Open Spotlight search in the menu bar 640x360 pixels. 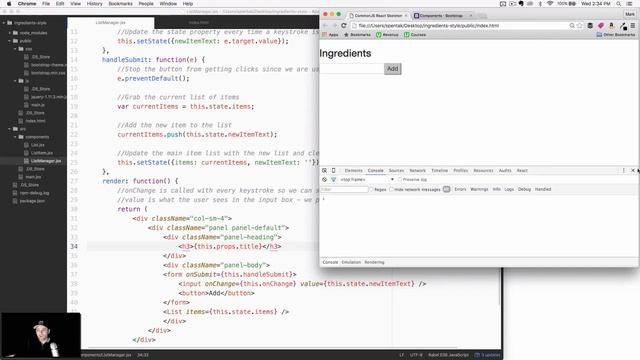619,4
